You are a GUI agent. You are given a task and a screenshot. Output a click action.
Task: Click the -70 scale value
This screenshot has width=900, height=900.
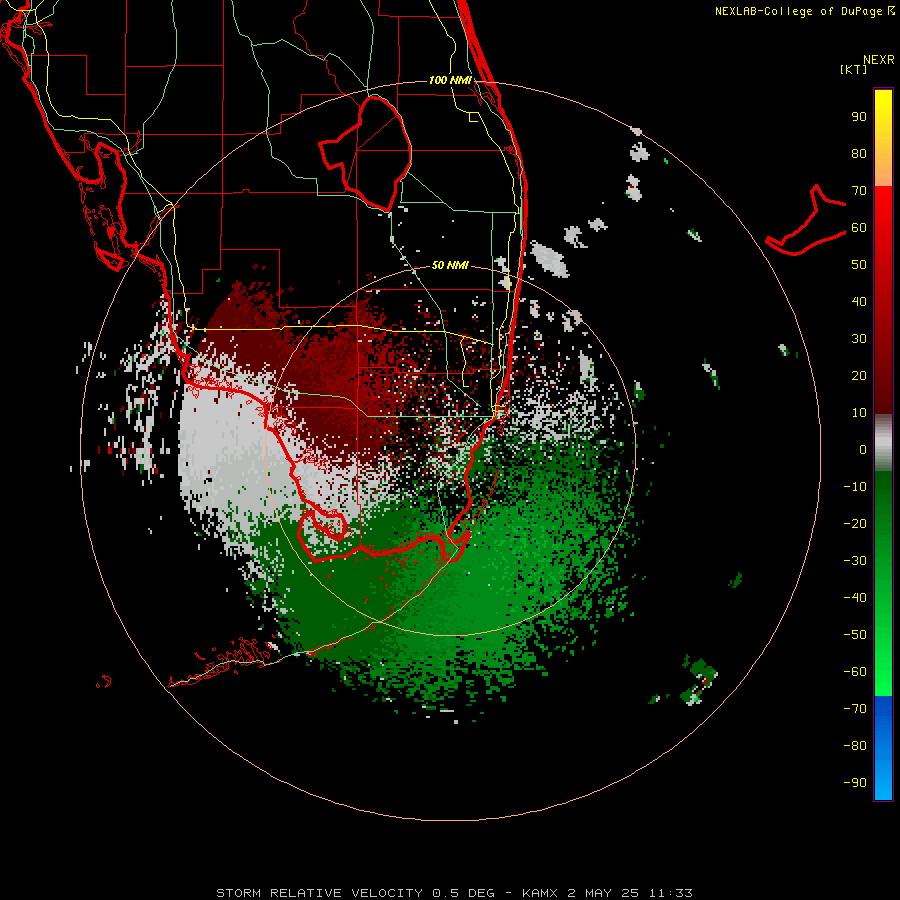(855, 709)
